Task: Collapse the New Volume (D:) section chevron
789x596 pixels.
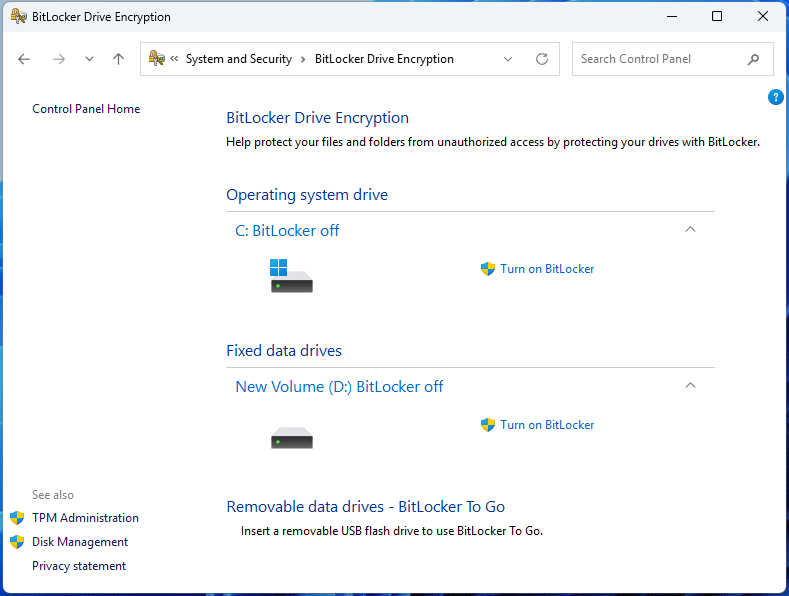Action: pos(690,386)
